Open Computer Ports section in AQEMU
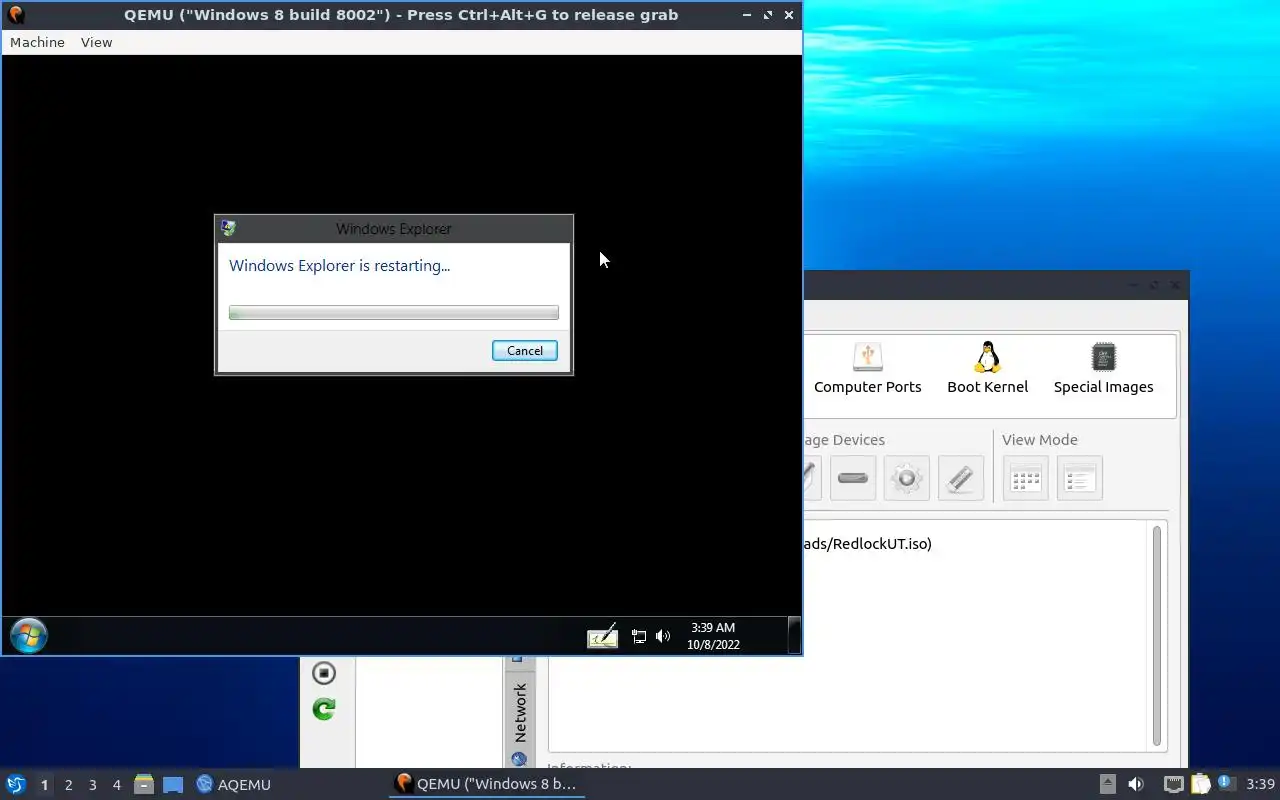The height and width of the screenshot is (800, 1280). pos(867,368)
